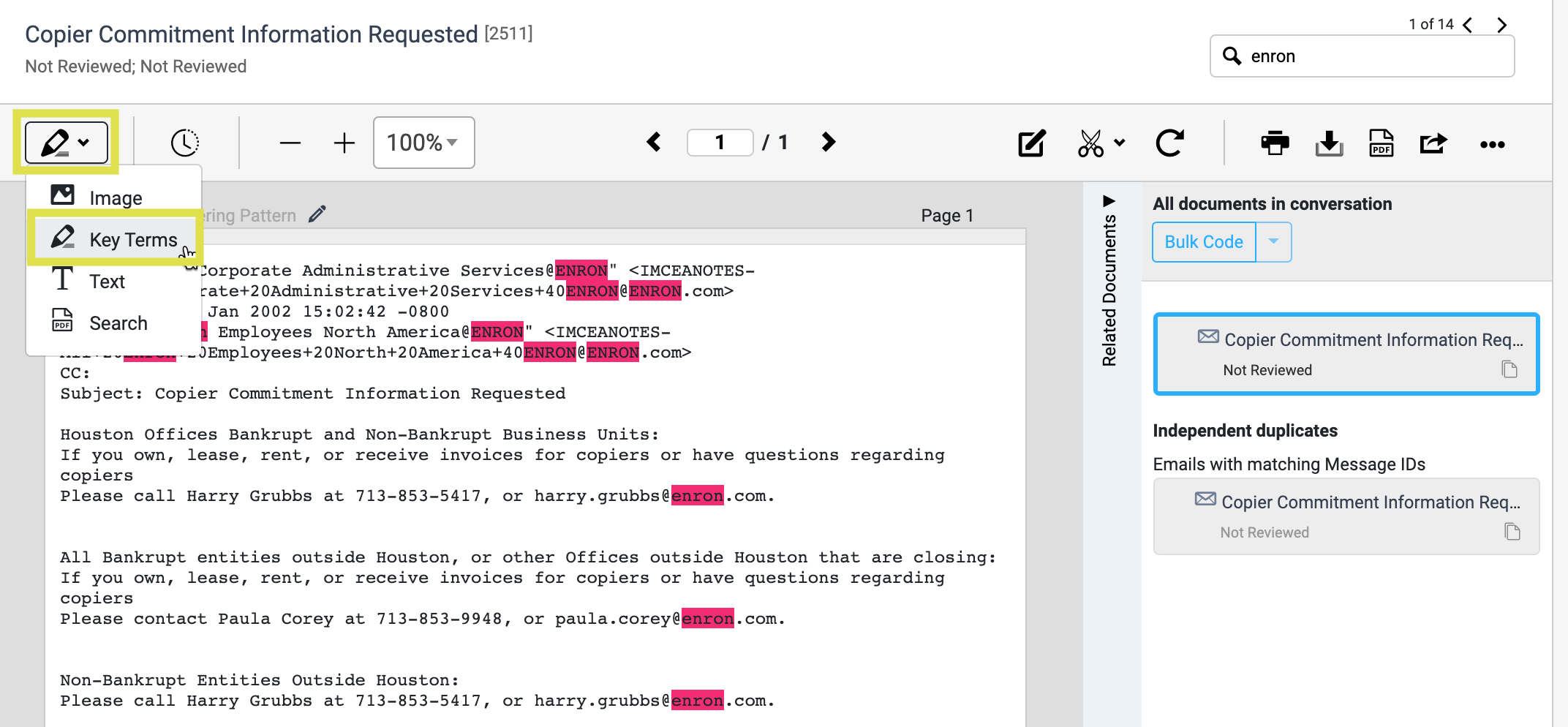
Task: Zoom in with plus button
Action: [x=344, y=143]
